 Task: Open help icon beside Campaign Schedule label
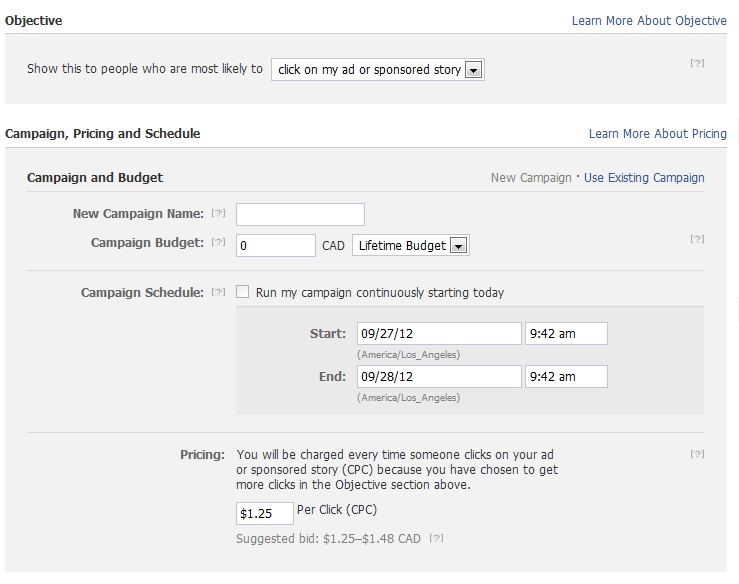click(218, 292)
